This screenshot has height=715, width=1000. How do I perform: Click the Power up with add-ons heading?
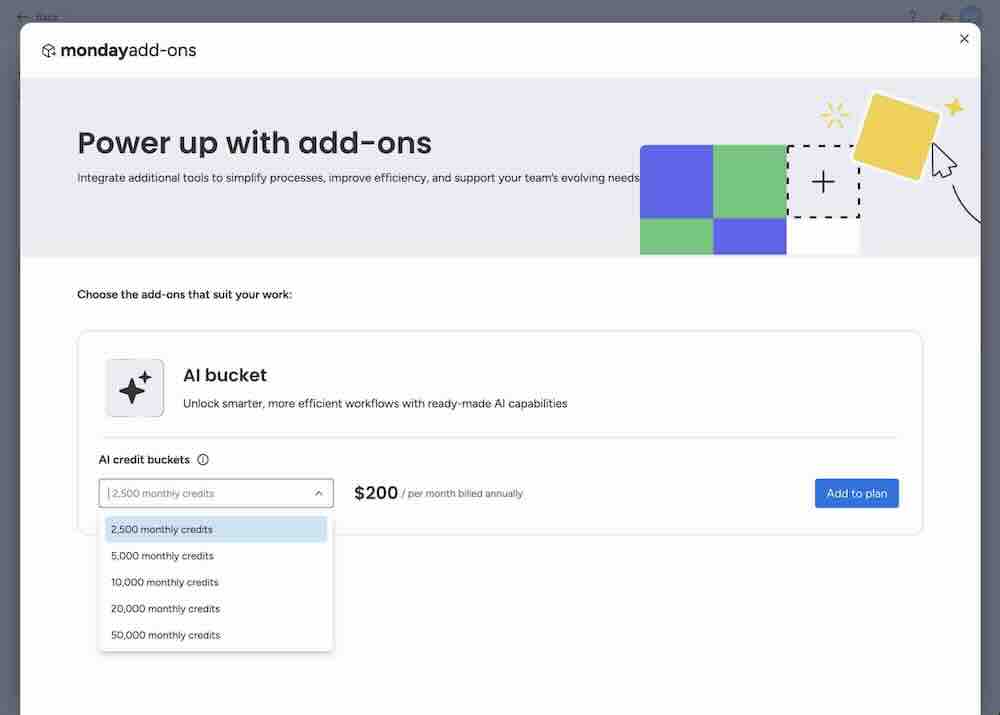pyautogui.click(x=254, y=143)
